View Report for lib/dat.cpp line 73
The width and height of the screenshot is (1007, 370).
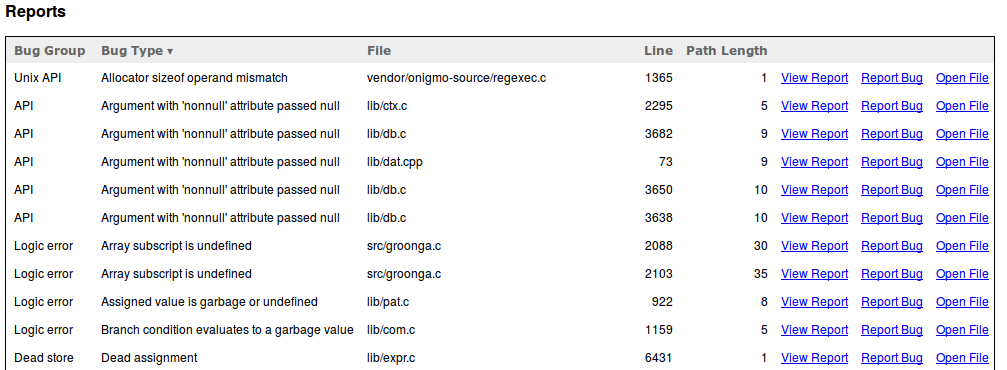coord(814,162)
